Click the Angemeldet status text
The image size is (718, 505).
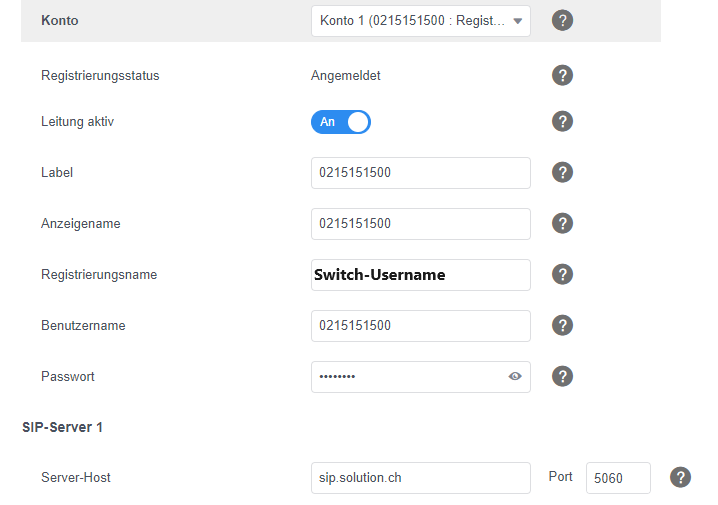(346, 76)
